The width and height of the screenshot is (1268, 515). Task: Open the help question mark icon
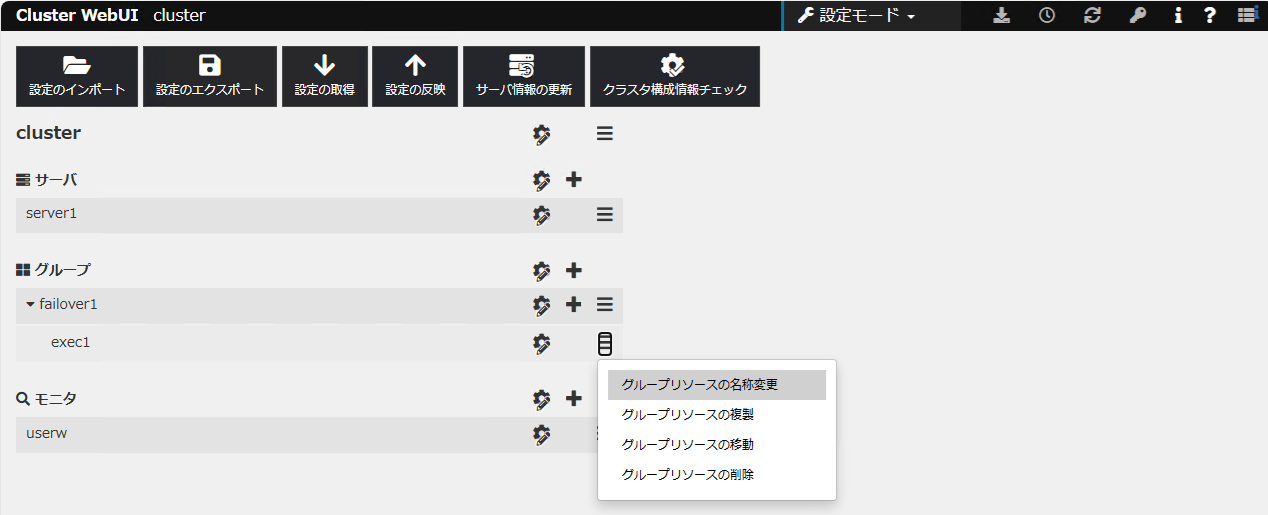tap(1210, 16)
